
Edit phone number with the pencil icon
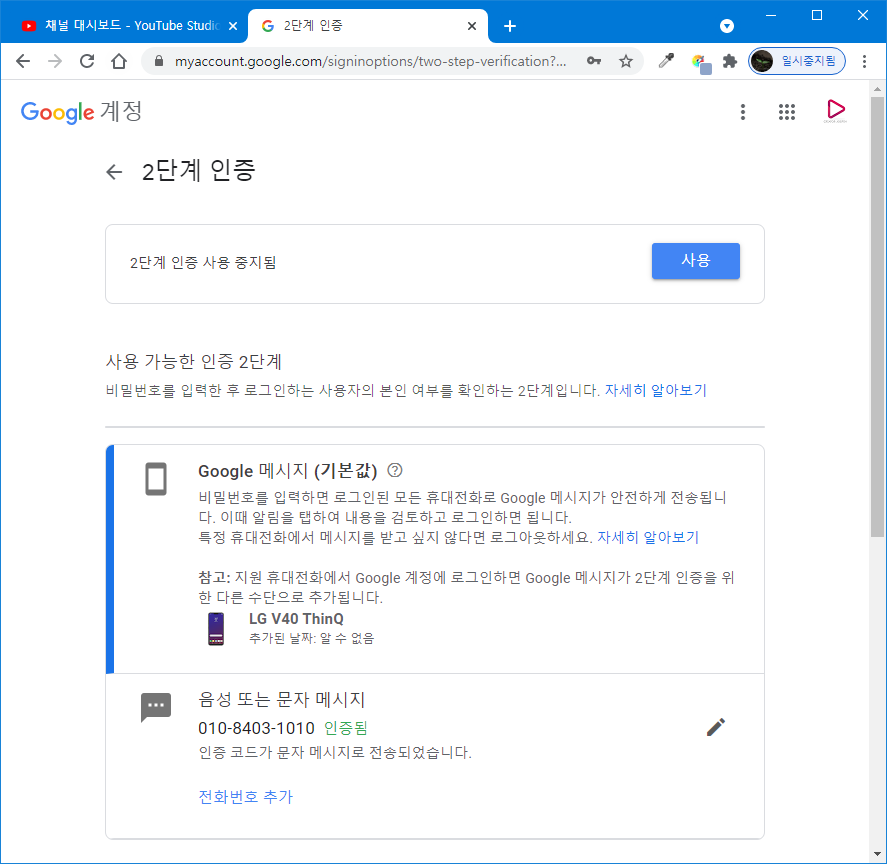[716, 727]
